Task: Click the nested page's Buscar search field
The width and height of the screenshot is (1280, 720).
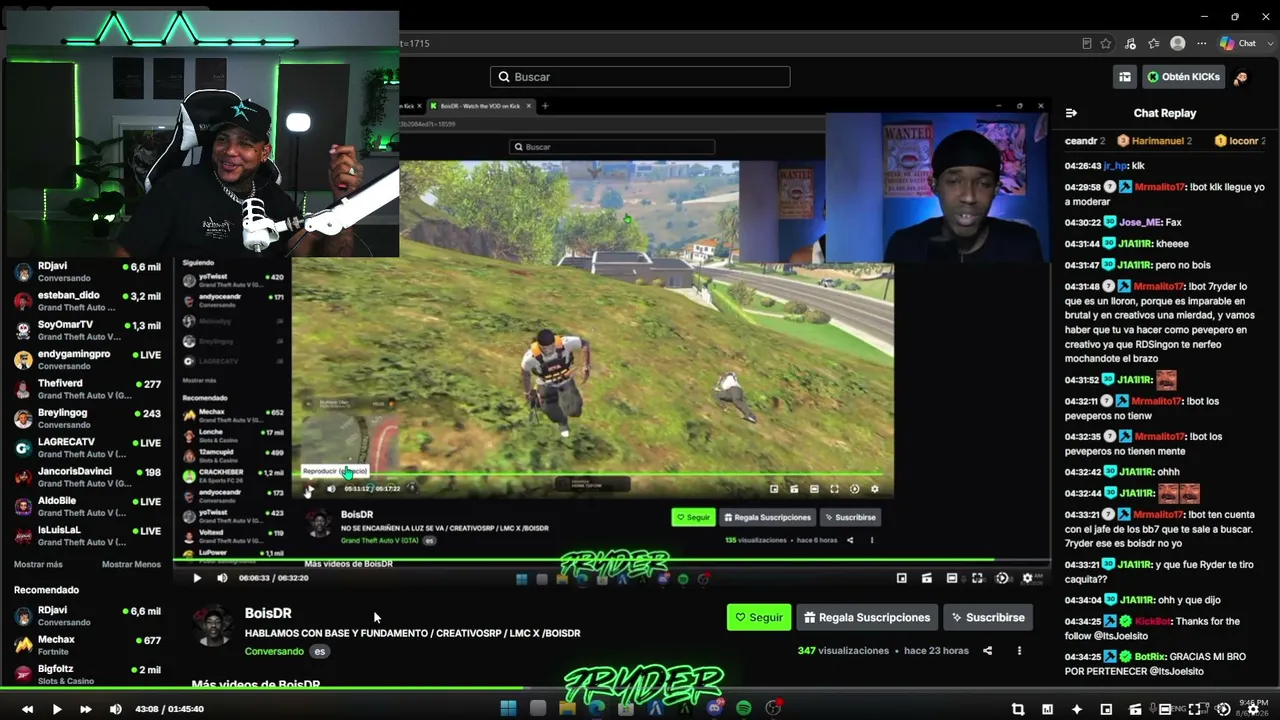Action: [611, 147]
